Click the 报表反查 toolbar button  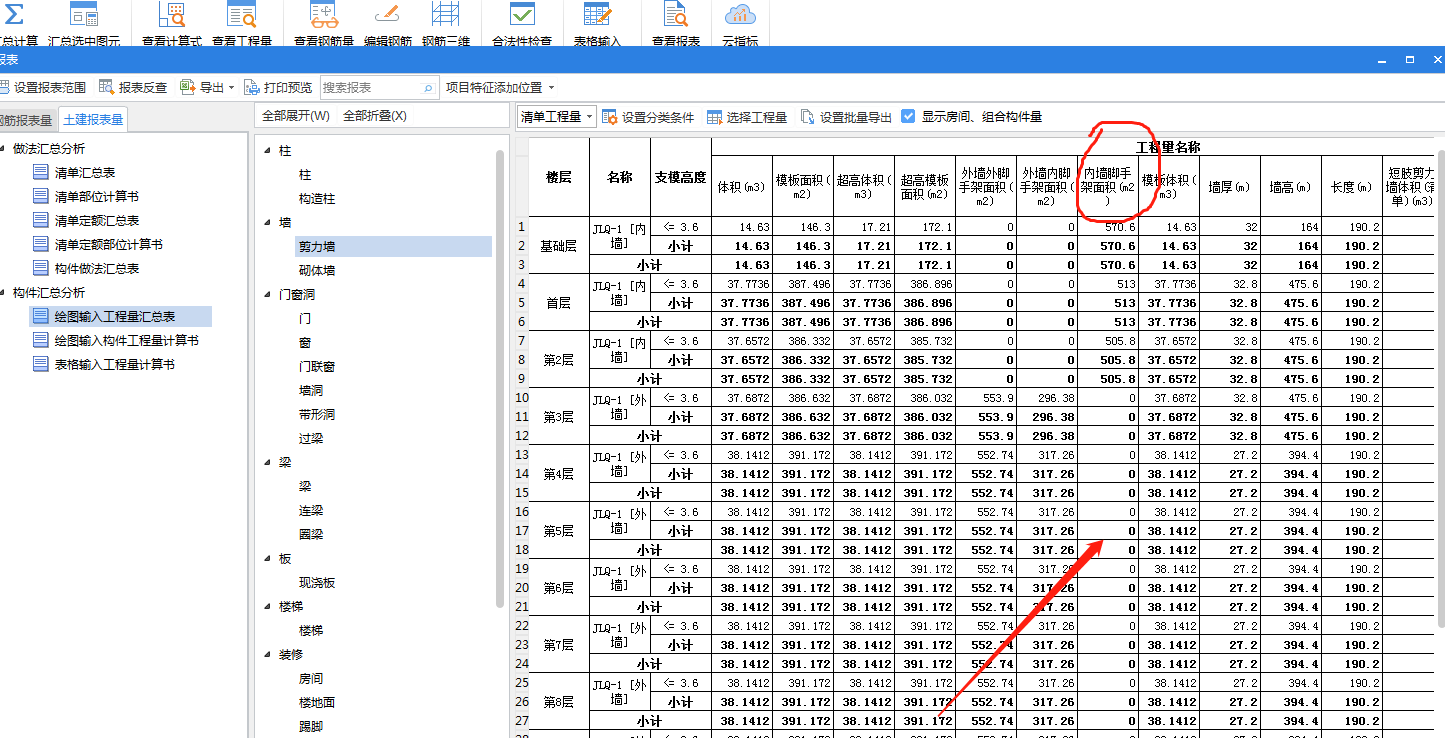[134, 88]
